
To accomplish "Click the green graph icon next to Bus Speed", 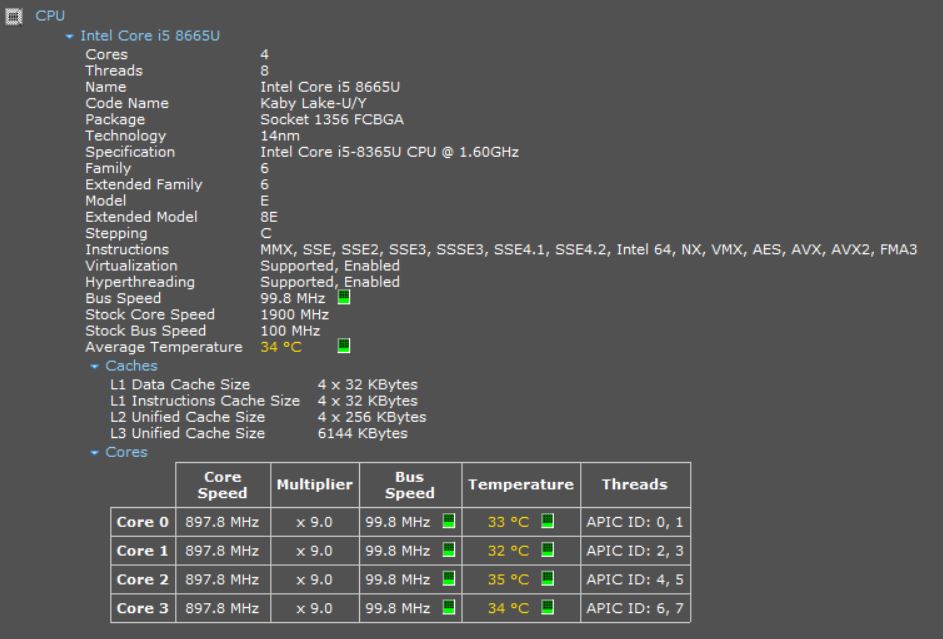I will (x=344, y=298).
